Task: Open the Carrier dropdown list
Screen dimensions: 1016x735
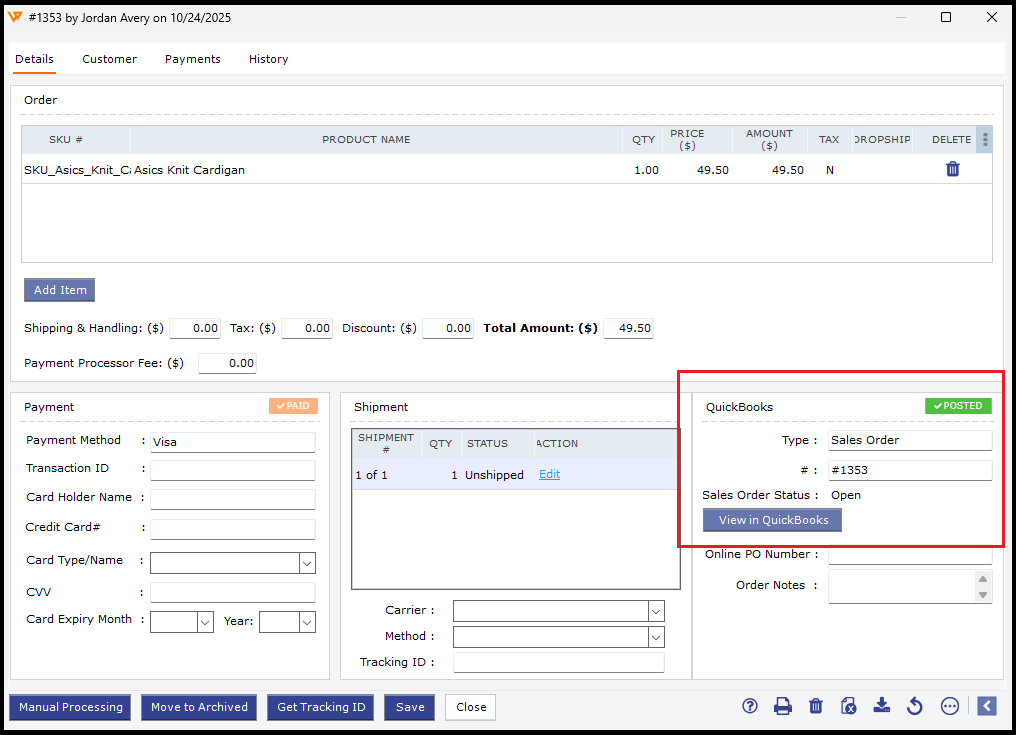Action: (x=656, y=611)
